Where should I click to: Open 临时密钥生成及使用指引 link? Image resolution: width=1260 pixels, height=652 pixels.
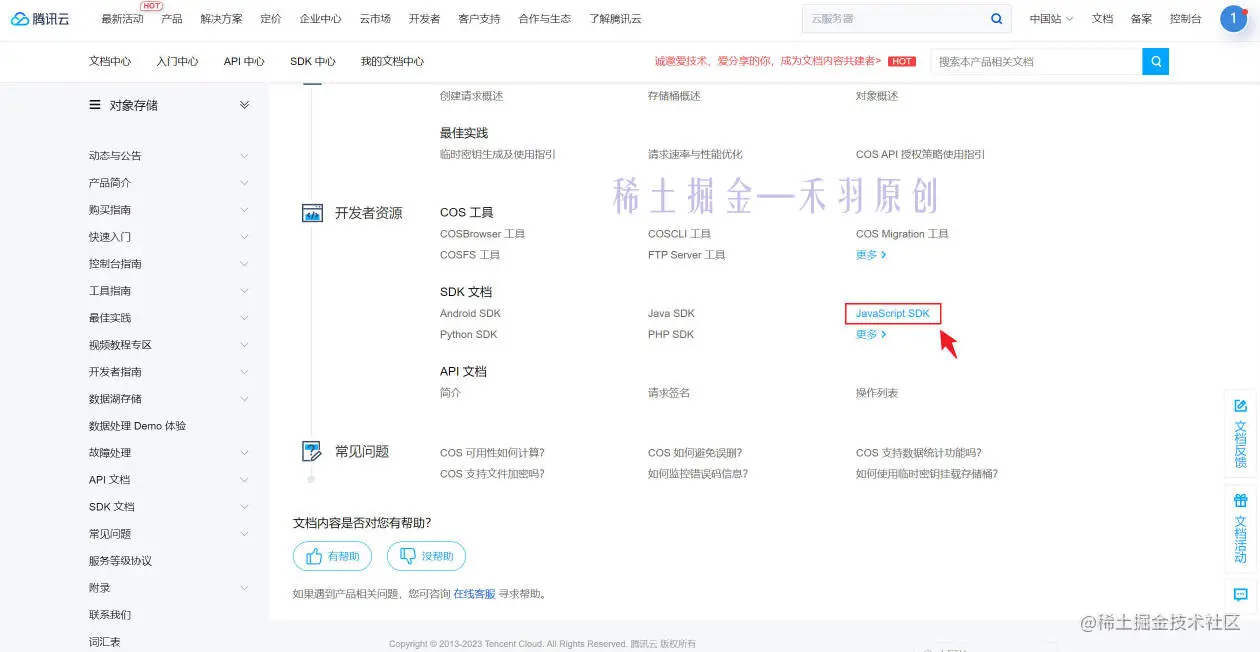click(x=498, y=154)
